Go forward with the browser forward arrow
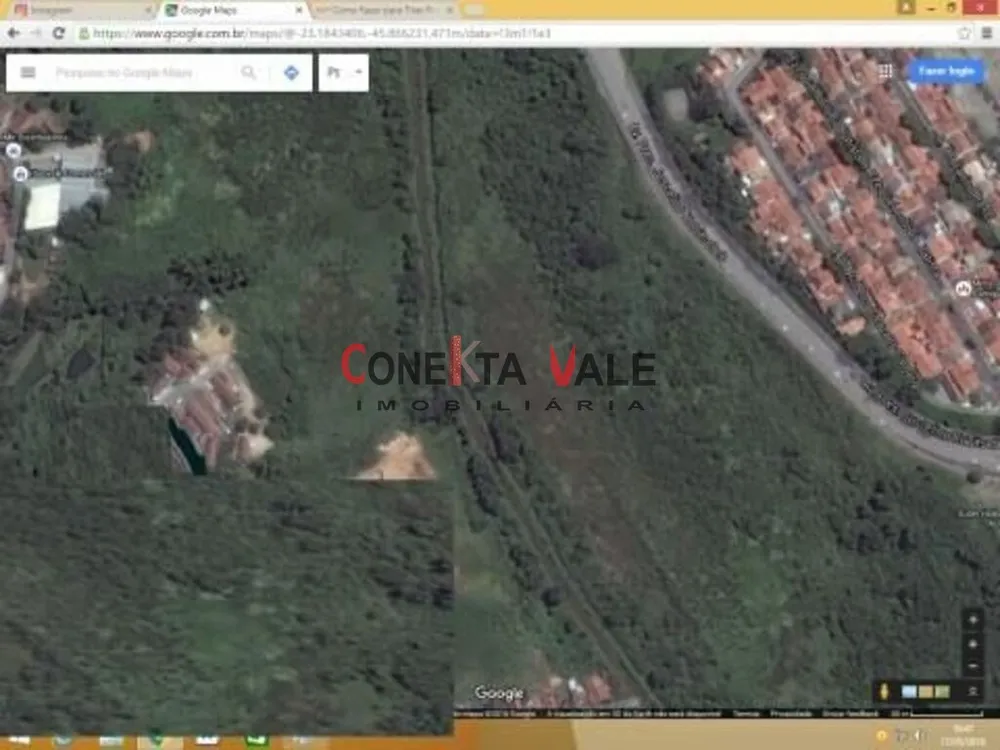Viewport: 1000px width, 750px height. point(36,33)
